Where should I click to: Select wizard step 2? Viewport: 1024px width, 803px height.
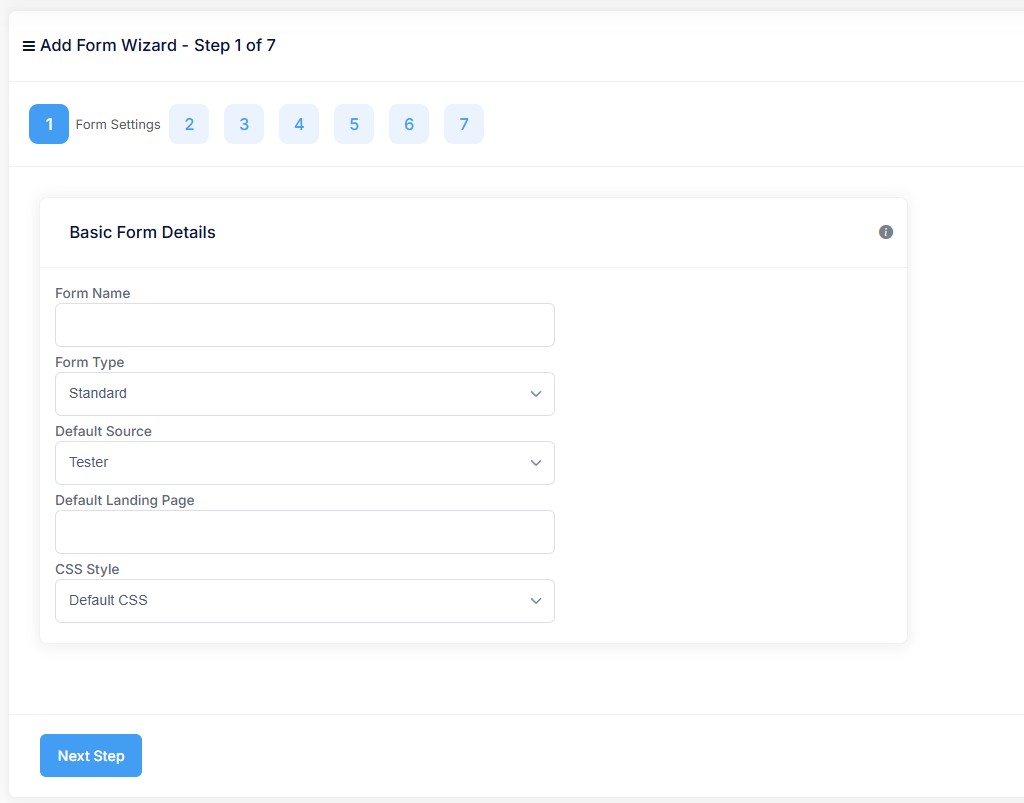[x=189, y=124]
